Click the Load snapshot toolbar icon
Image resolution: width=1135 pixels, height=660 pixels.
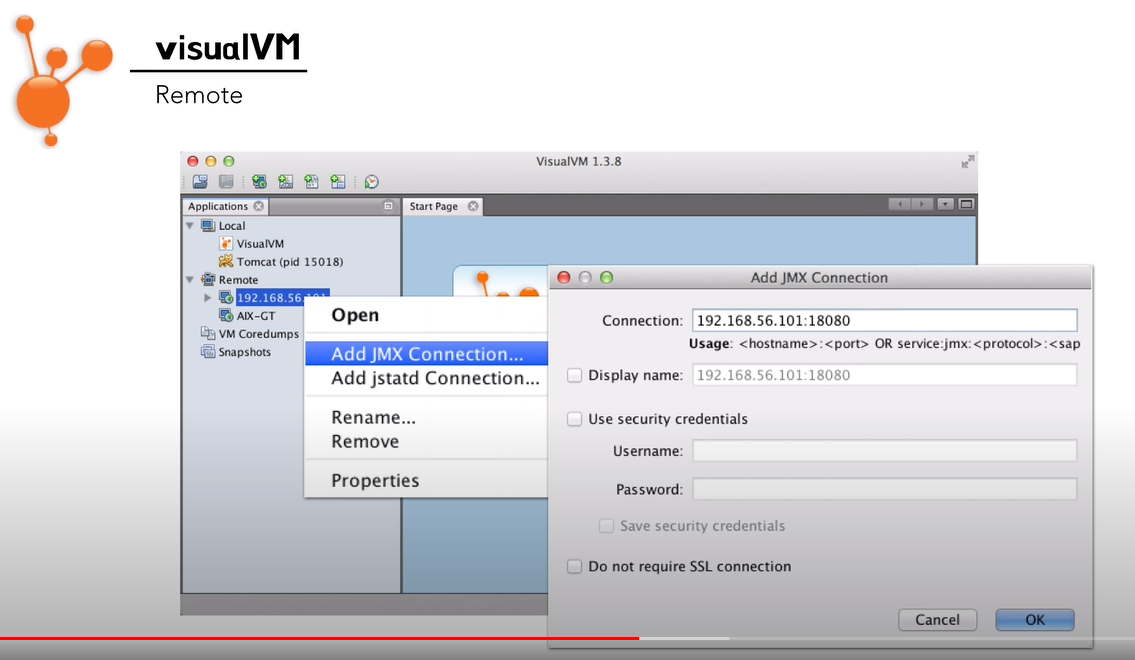[201, 182]
